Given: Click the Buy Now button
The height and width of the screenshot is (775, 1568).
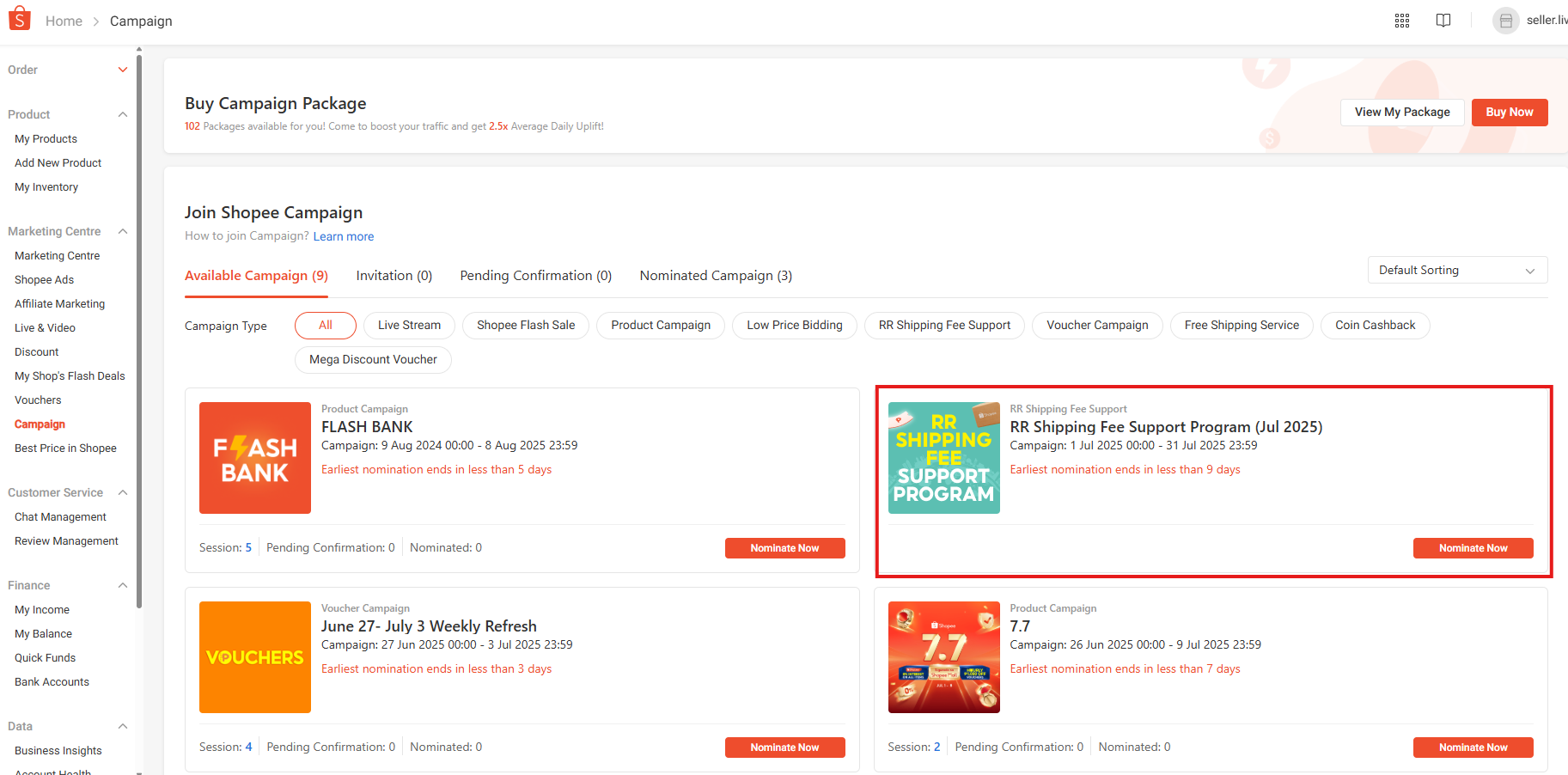Looking at the screenshot, I should 1509,113.
